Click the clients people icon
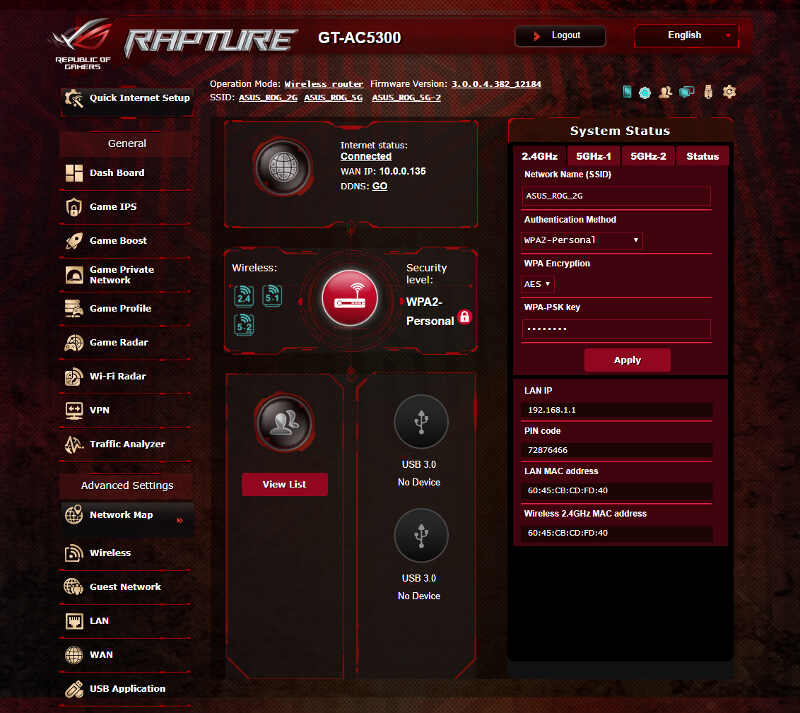 [x=284, y=422]
